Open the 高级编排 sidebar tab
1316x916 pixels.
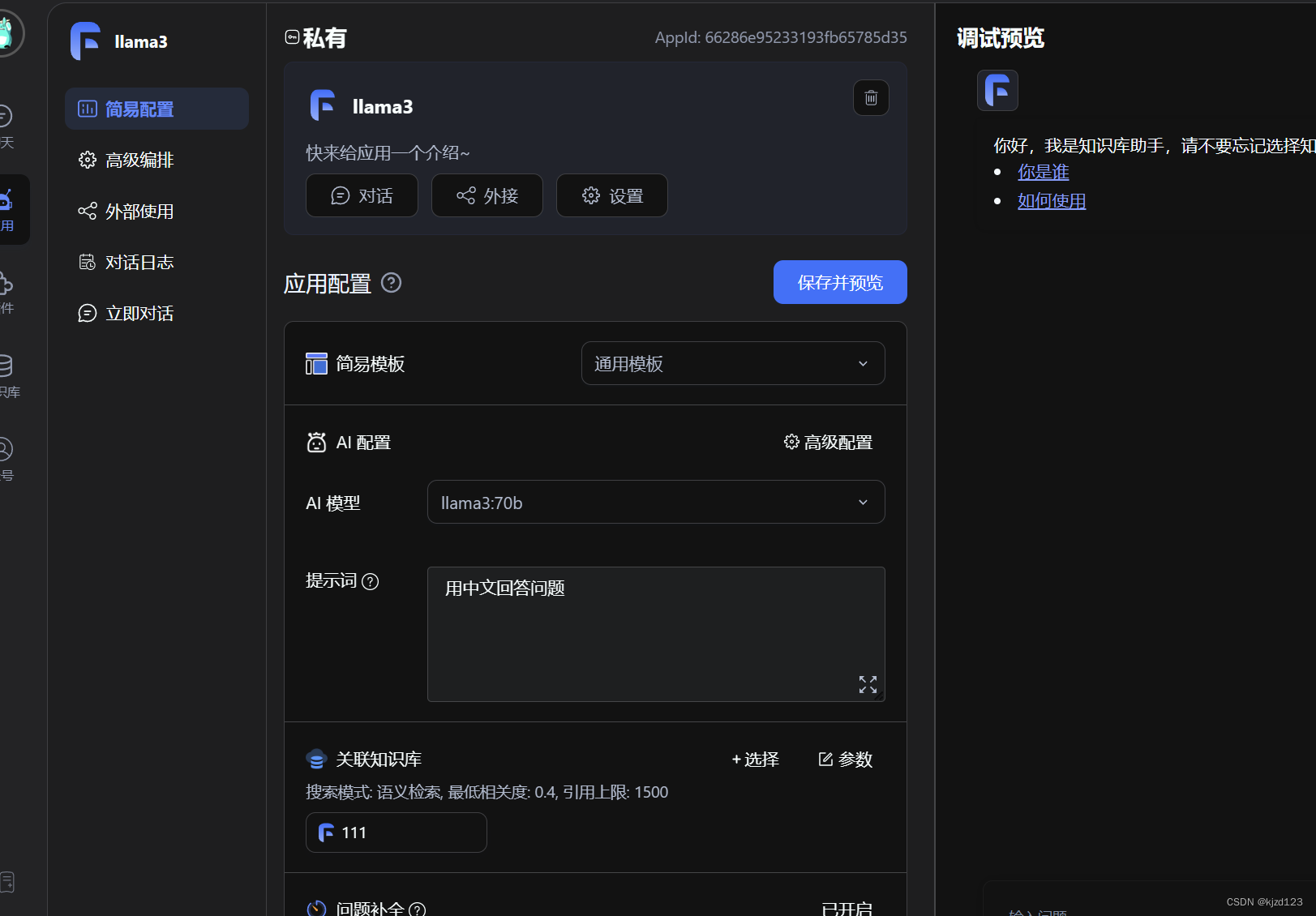(156, 160)
